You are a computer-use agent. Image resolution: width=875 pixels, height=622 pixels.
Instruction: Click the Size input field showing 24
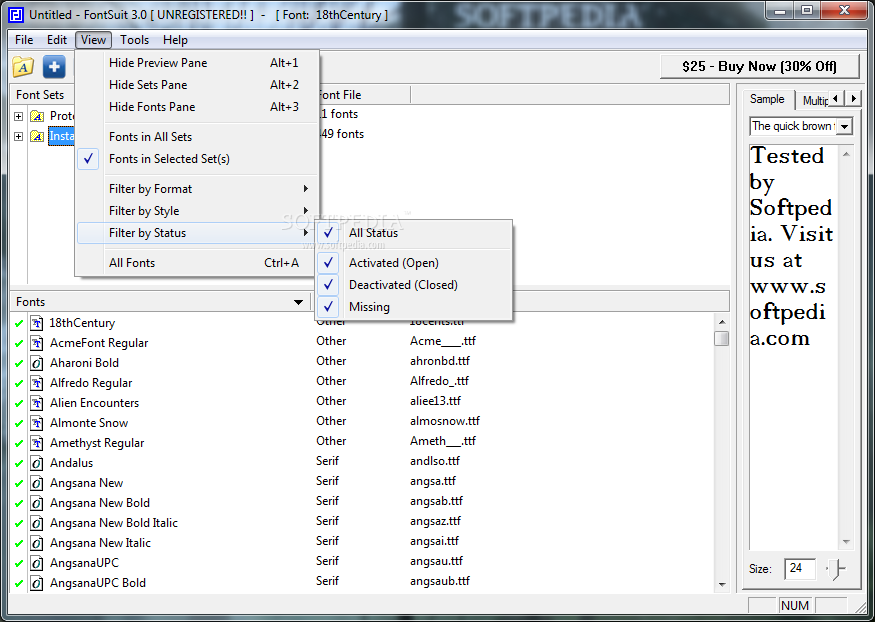(x=800, y=569)
